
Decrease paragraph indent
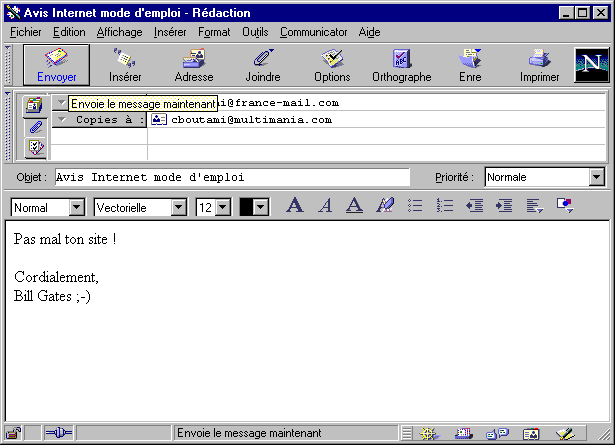475,205
